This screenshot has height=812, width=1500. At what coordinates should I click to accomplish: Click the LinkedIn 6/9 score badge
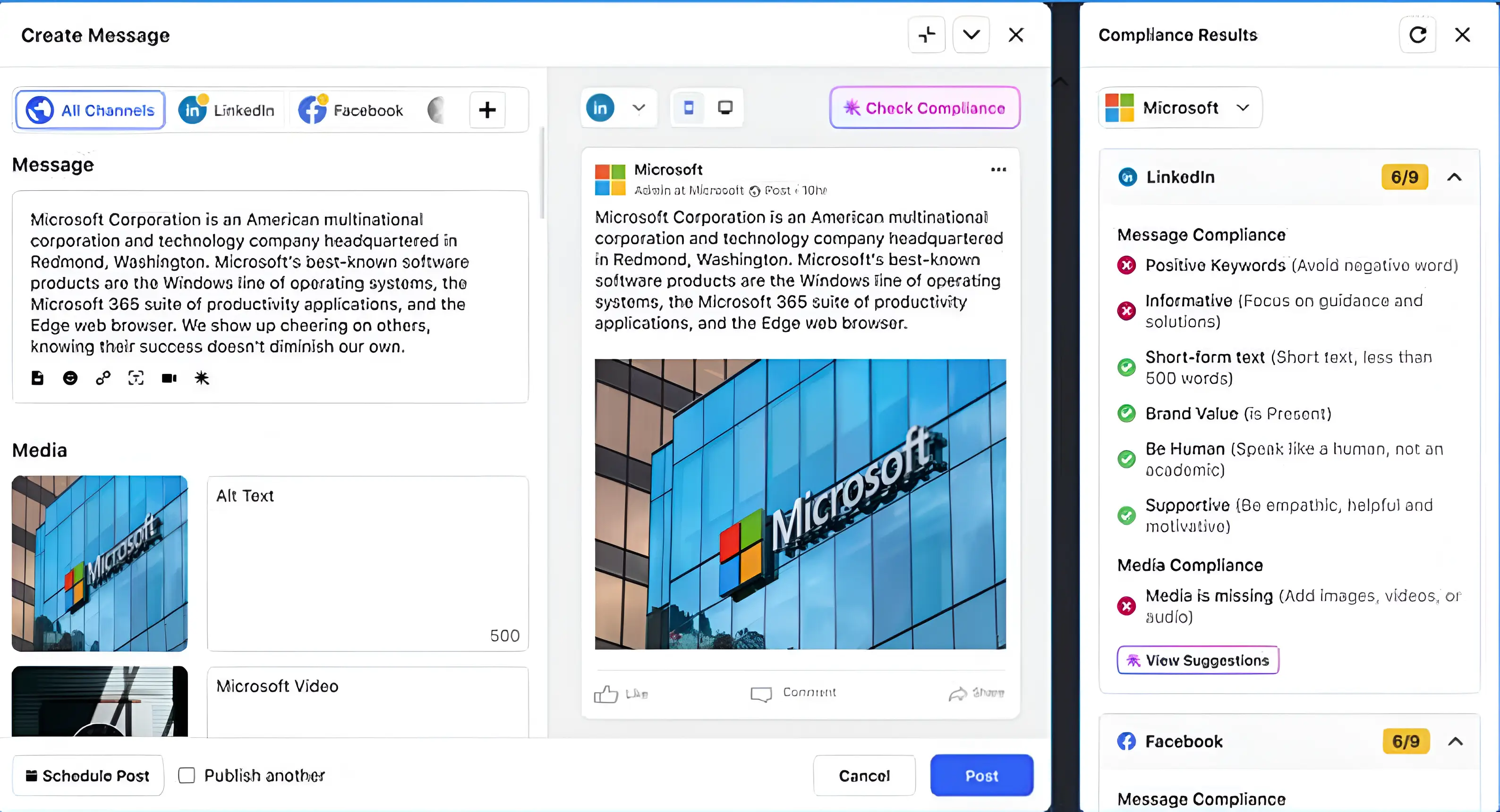pyautogui.click(x=1405, y=177)
